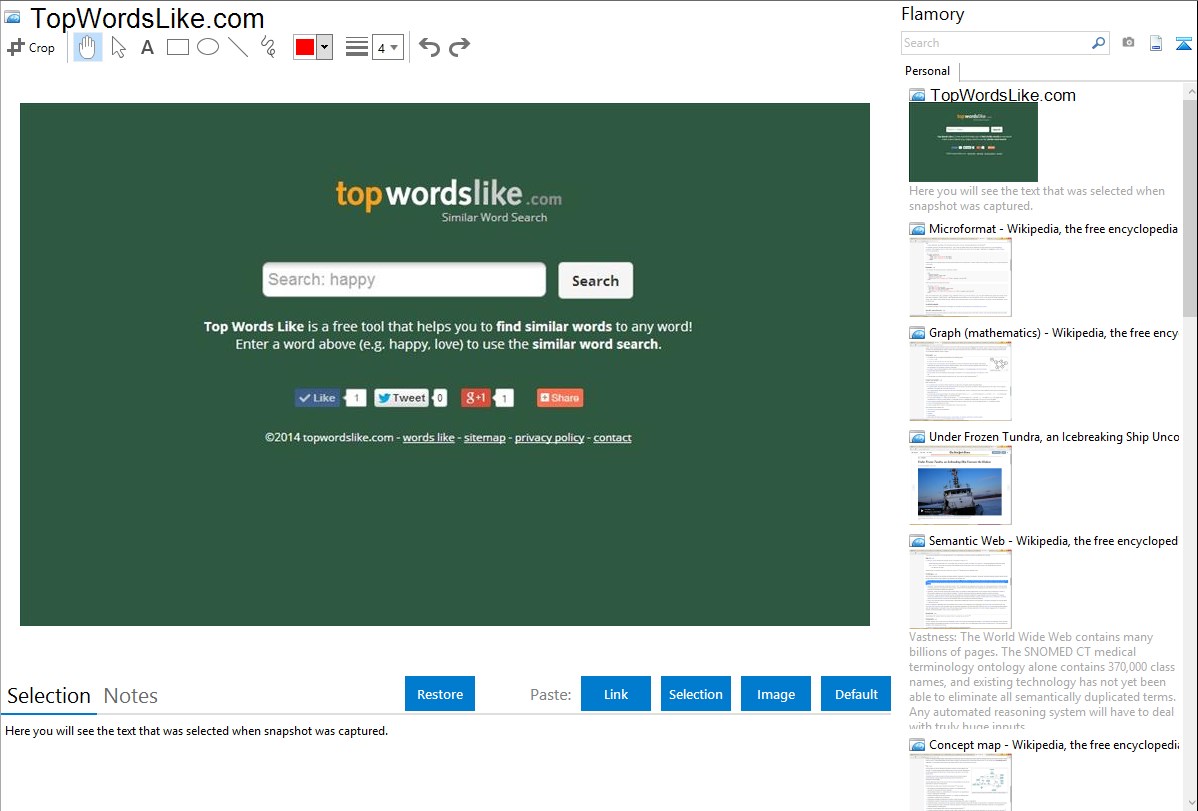The width and height of the screenshot is (1198, 811).
Task: Click the document page icon in Flamory
Action: click(x=1156, y=43)
